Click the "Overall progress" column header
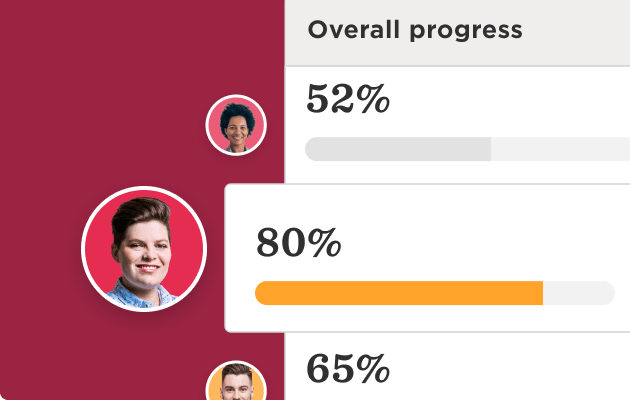The image size is (630, 400). click(x=415, y=30)
